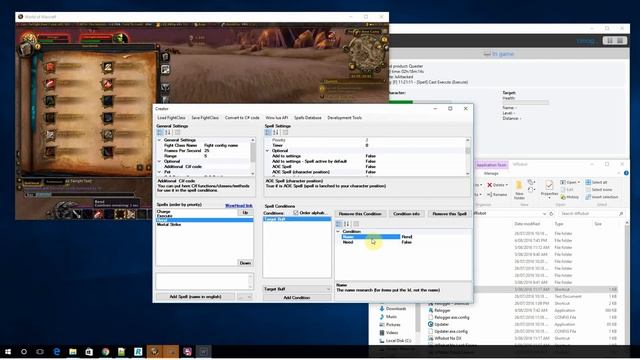This screenshot has height=360, width=640.
Task: Click Add Condition button
Action: [x=297, y=298]
